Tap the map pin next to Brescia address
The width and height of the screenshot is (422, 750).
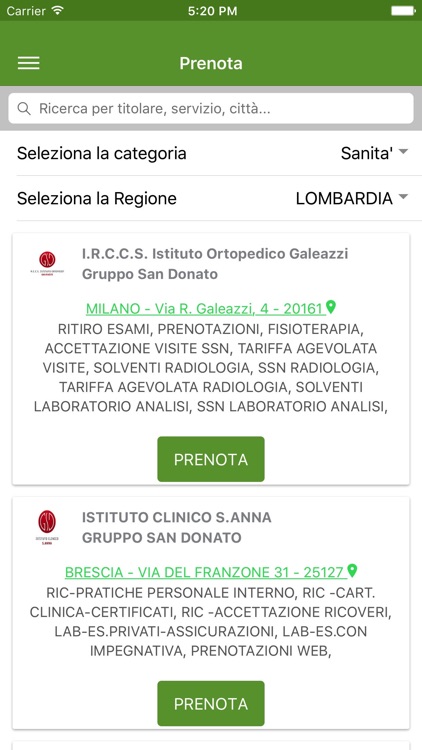352,571
